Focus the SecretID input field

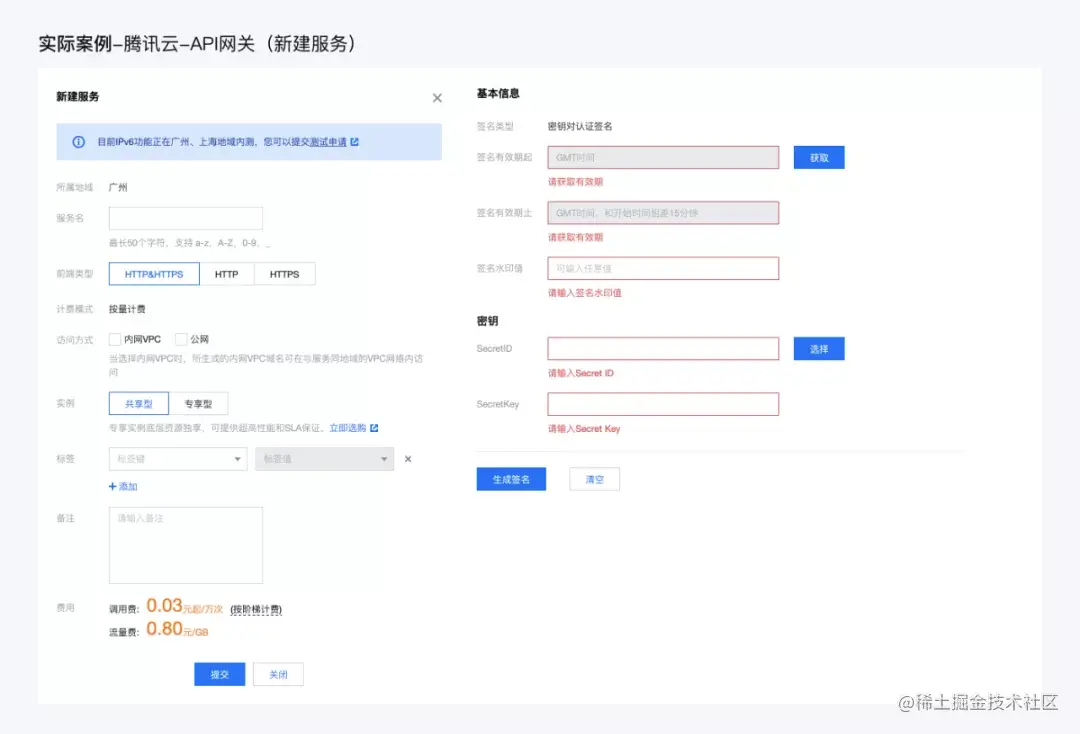tap(663, 348)
